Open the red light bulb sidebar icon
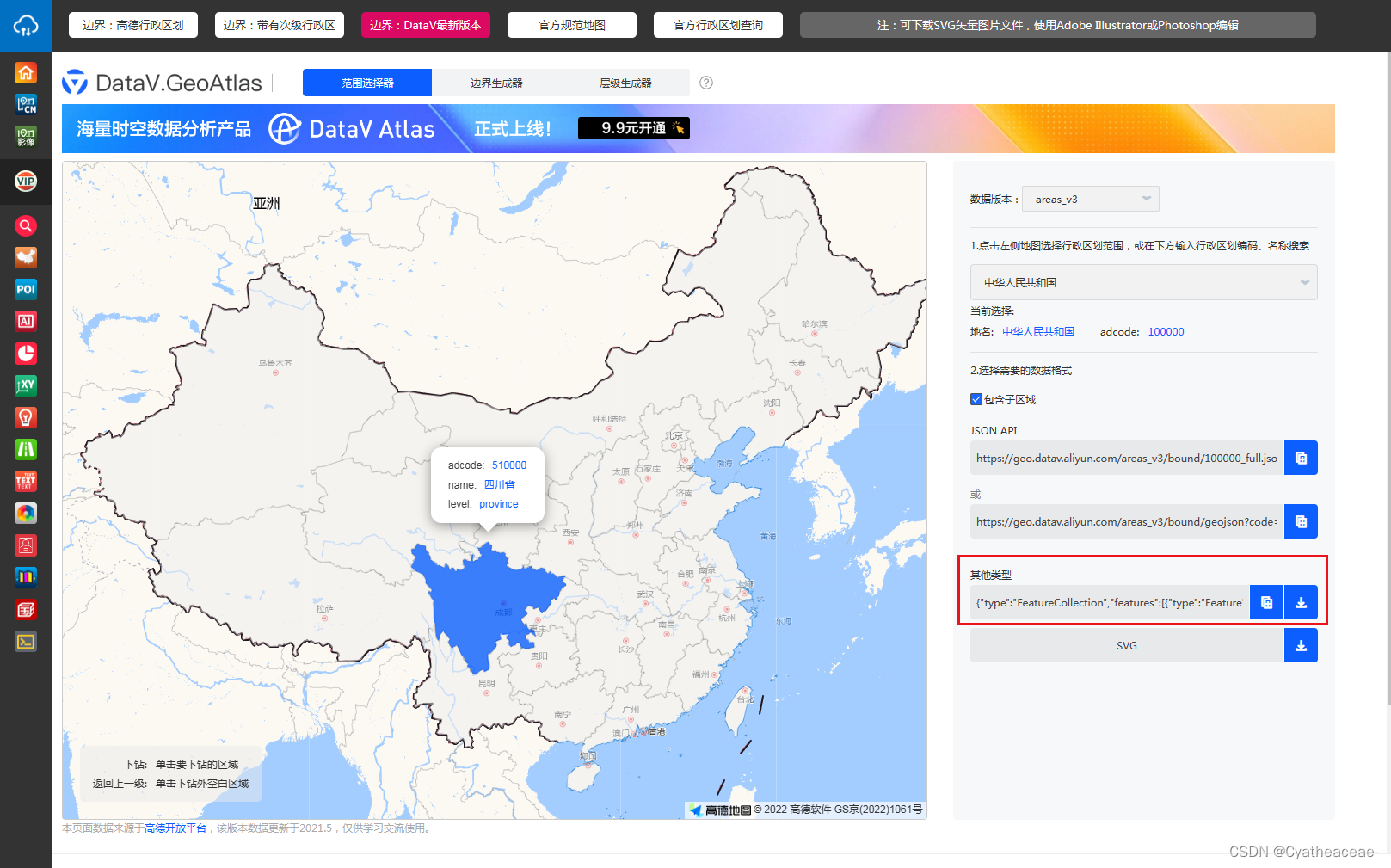1391x868 pixels. 26,417
